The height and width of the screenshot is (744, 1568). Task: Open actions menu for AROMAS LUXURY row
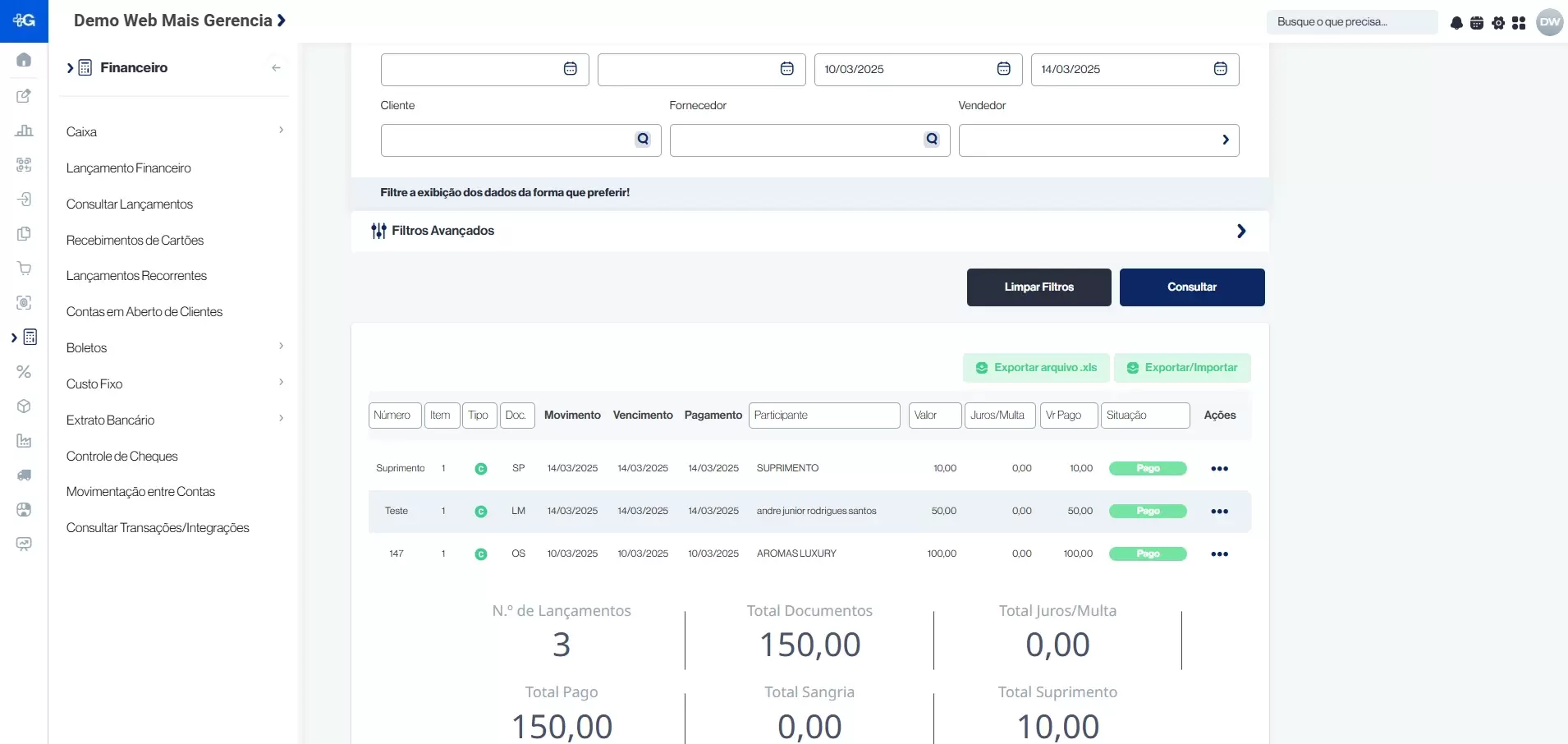click(x=1219, y=554)
